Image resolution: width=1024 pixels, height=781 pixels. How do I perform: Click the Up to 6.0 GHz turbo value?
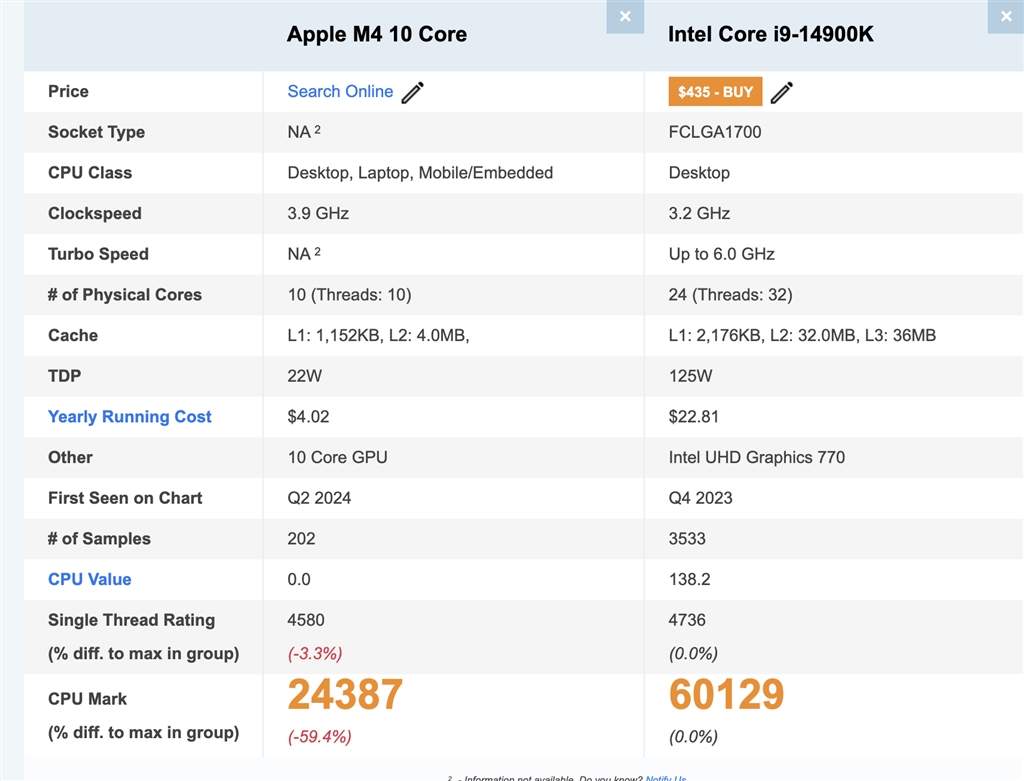point(722,254)
